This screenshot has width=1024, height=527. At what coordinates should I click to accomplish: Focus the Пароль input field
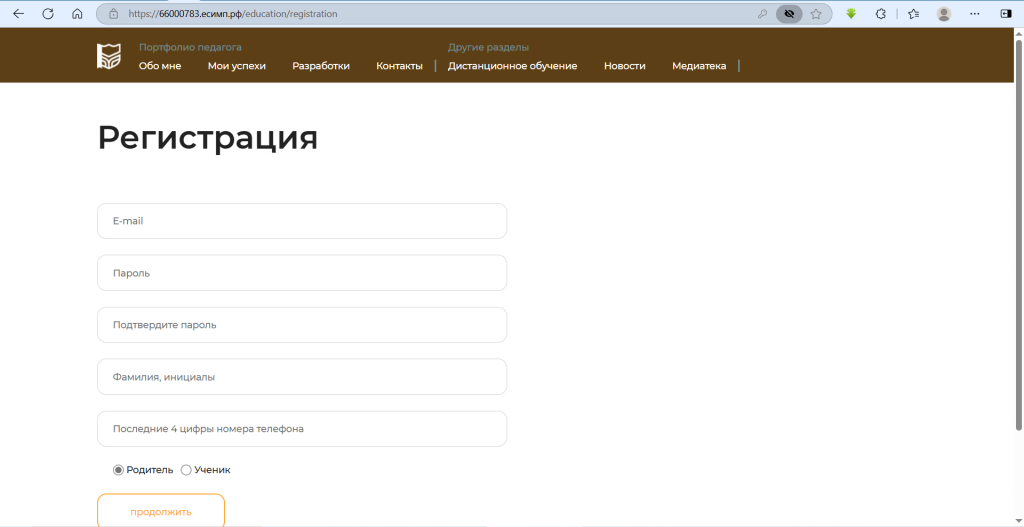coord(302,273)
